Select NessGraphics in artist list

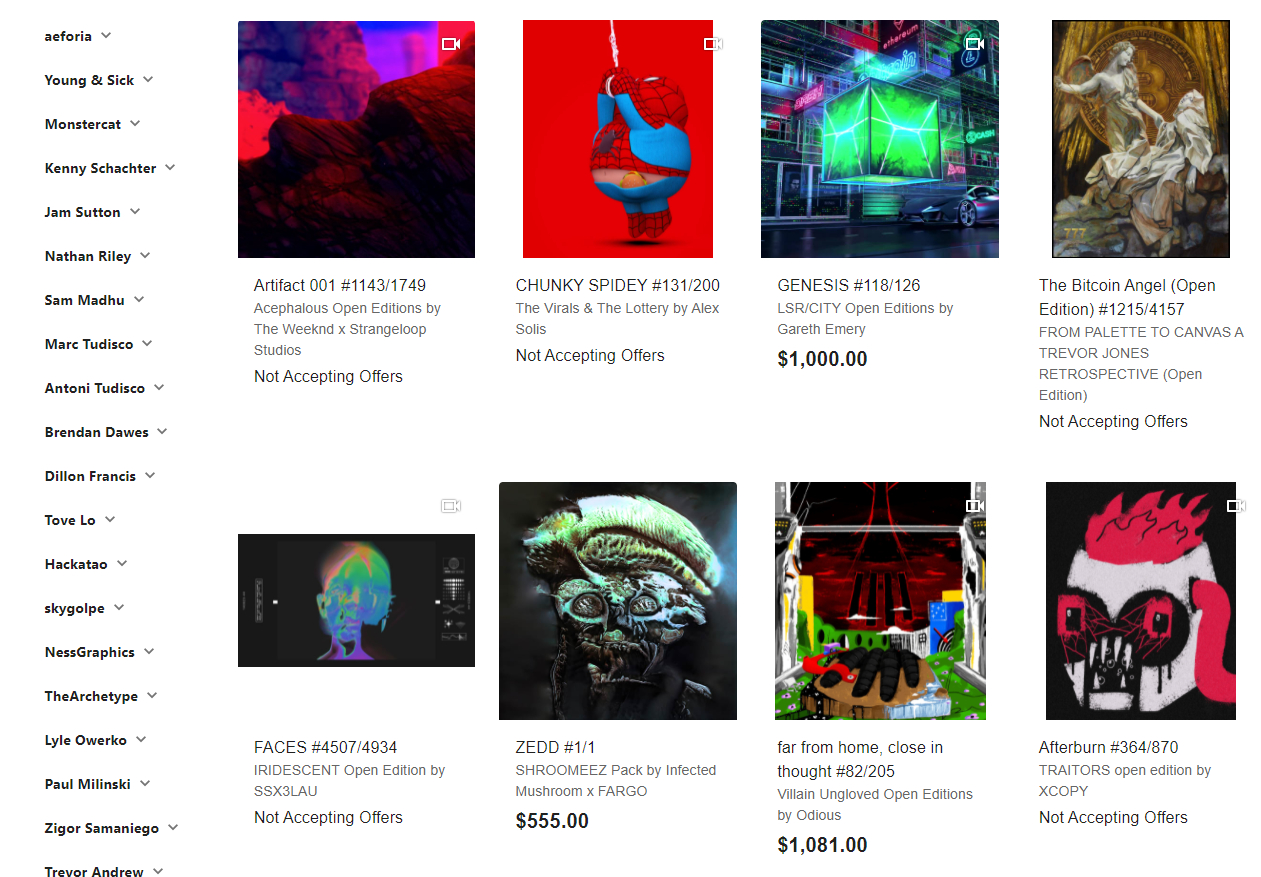(89, 652)
